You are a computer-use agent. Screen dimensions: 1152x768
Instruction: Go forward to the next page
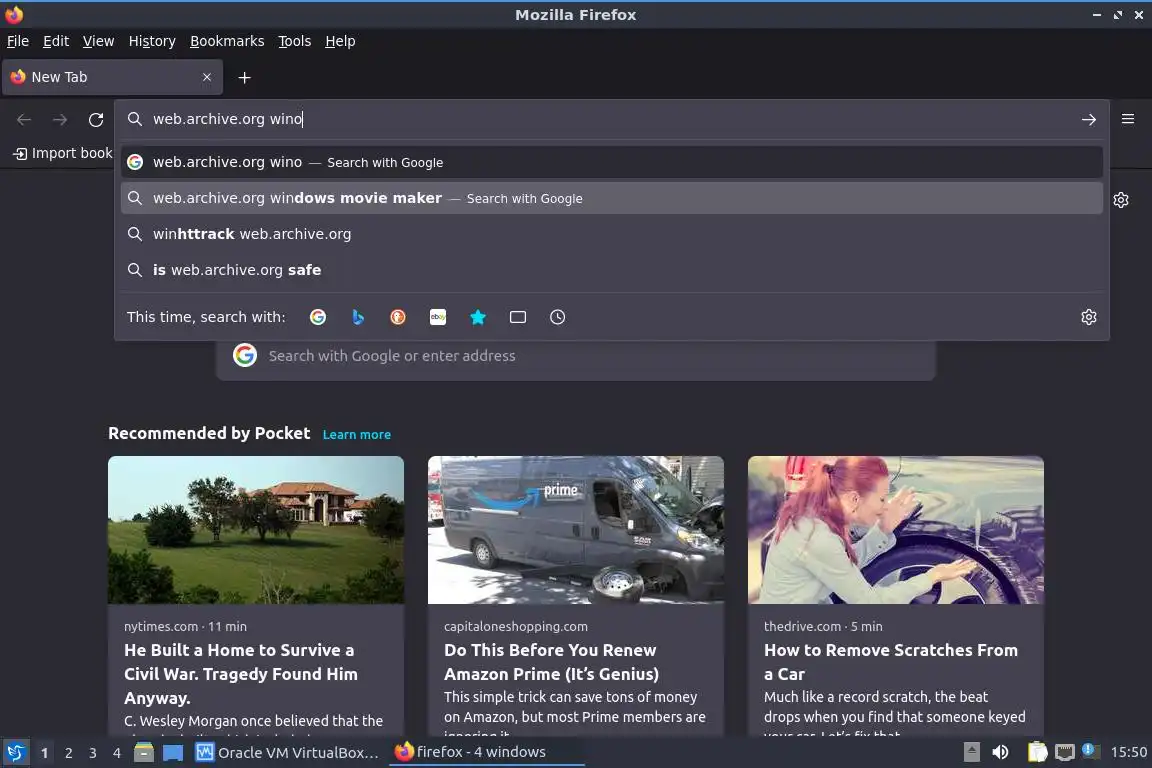60,119
